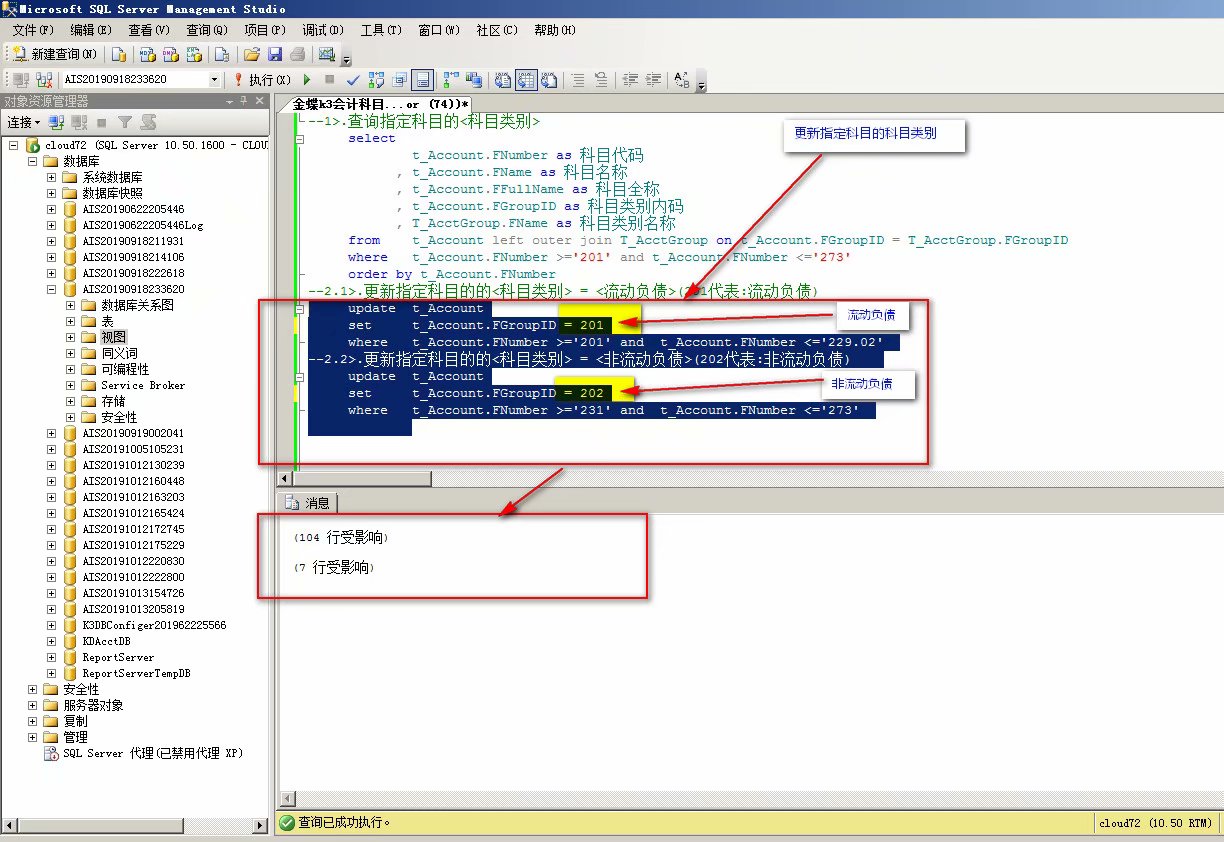Click the 新建查询(N) button
1224x842 pixels.
[55, 54]
